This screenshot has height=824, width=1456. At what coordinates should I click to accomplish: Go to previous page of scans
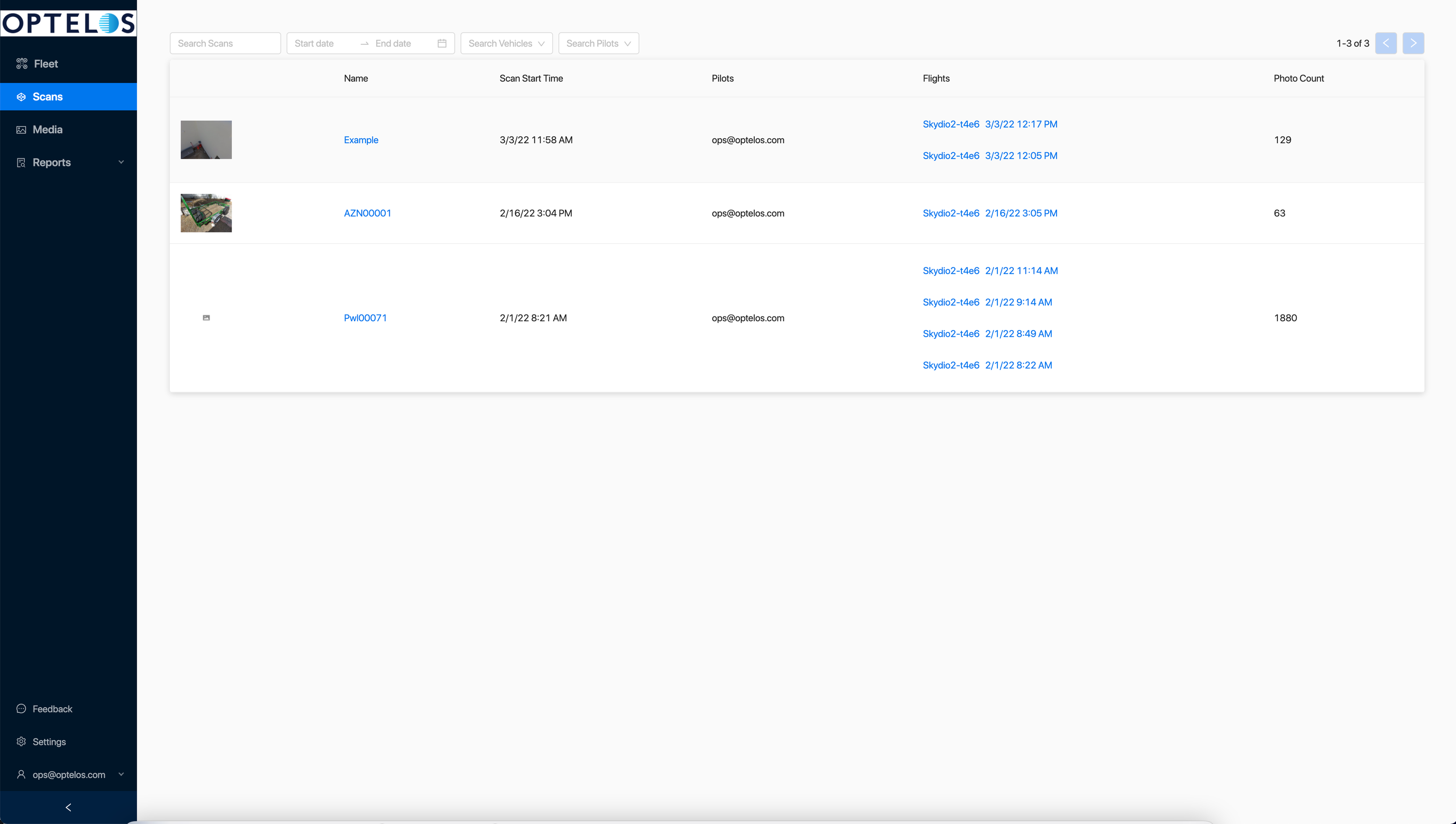click(1386, 44)
